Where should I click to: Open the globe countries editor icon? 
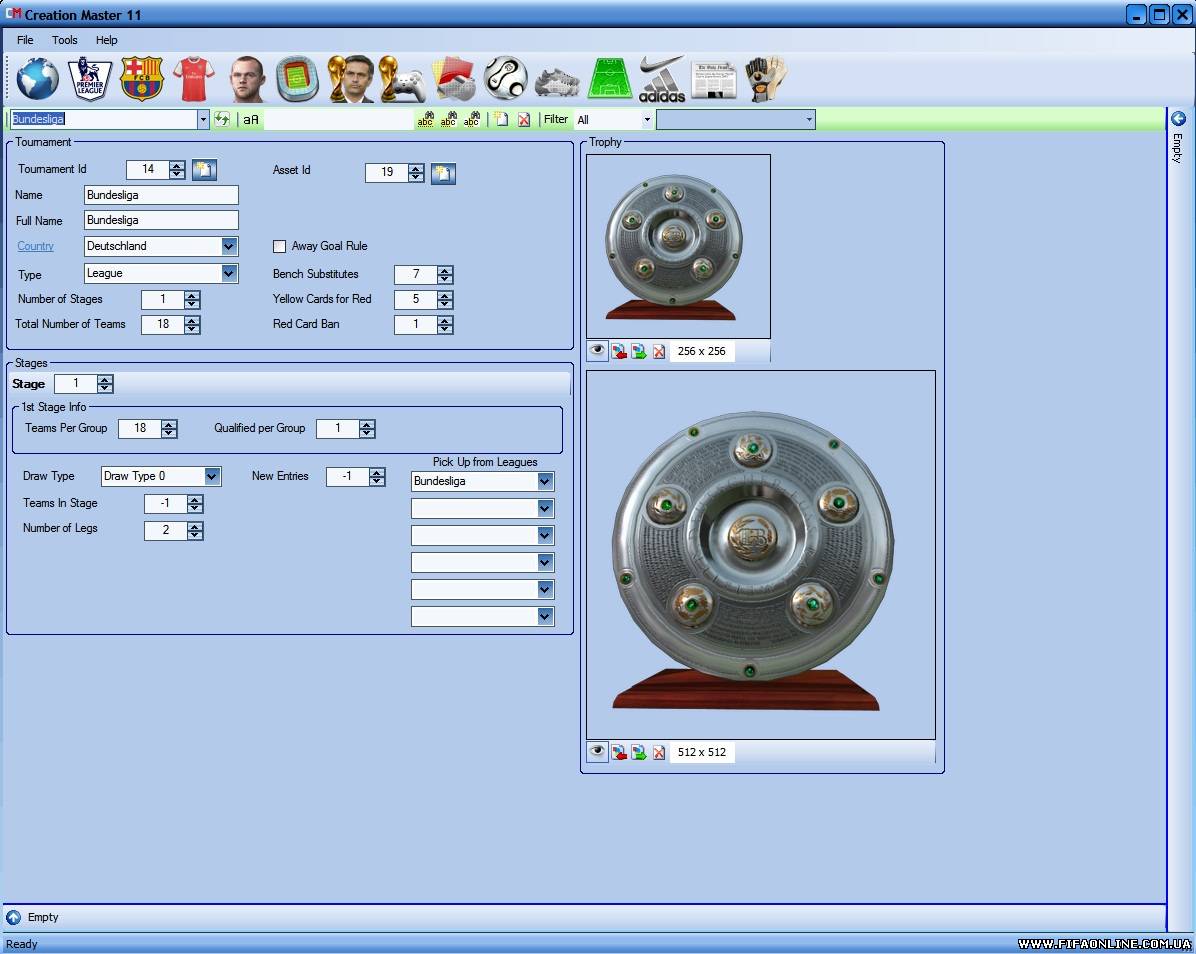click(37, 79)
